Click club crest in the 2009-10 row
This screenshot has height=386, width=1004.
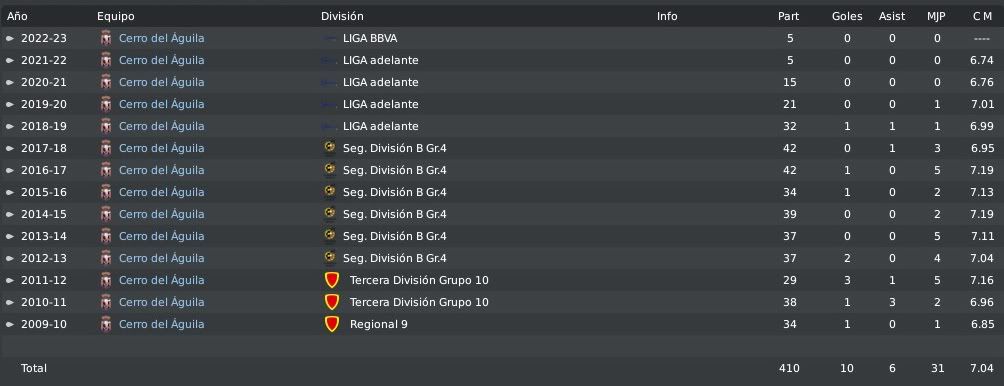[106, 324]
